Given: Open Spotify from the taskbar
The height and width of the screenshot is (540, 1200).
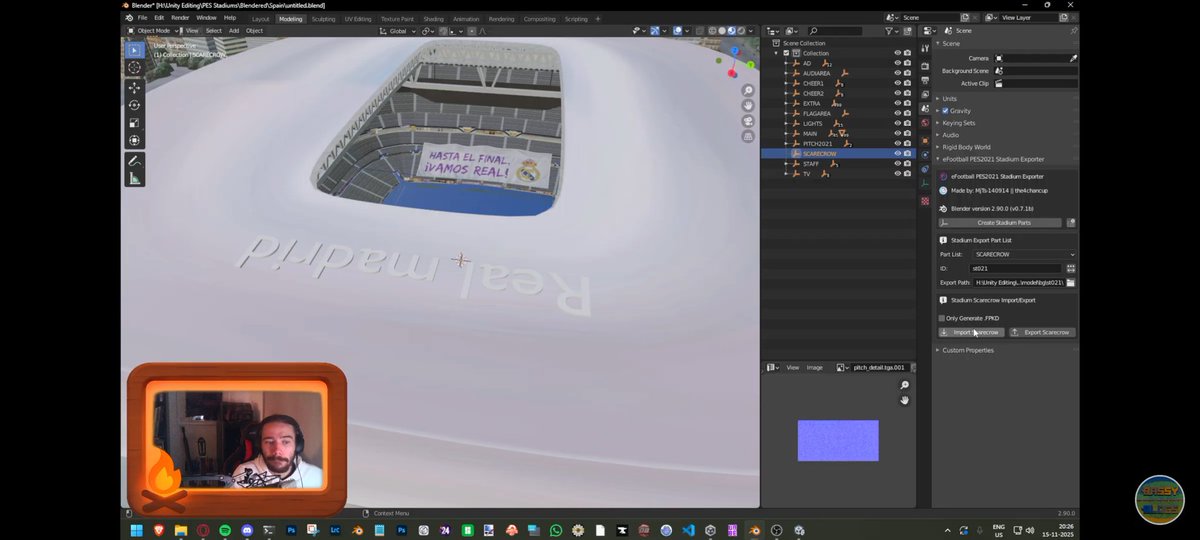Looking at the screenshot, I should pos(225,530).
